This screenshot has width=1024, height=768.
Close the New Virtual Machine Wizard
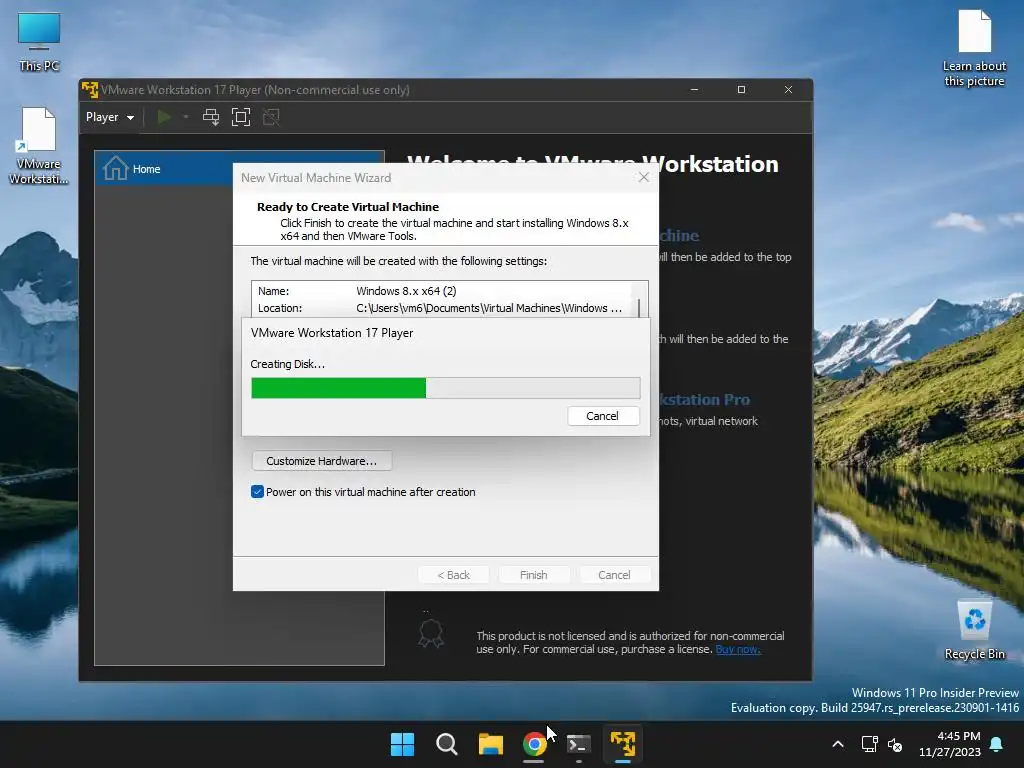(644, 178)
